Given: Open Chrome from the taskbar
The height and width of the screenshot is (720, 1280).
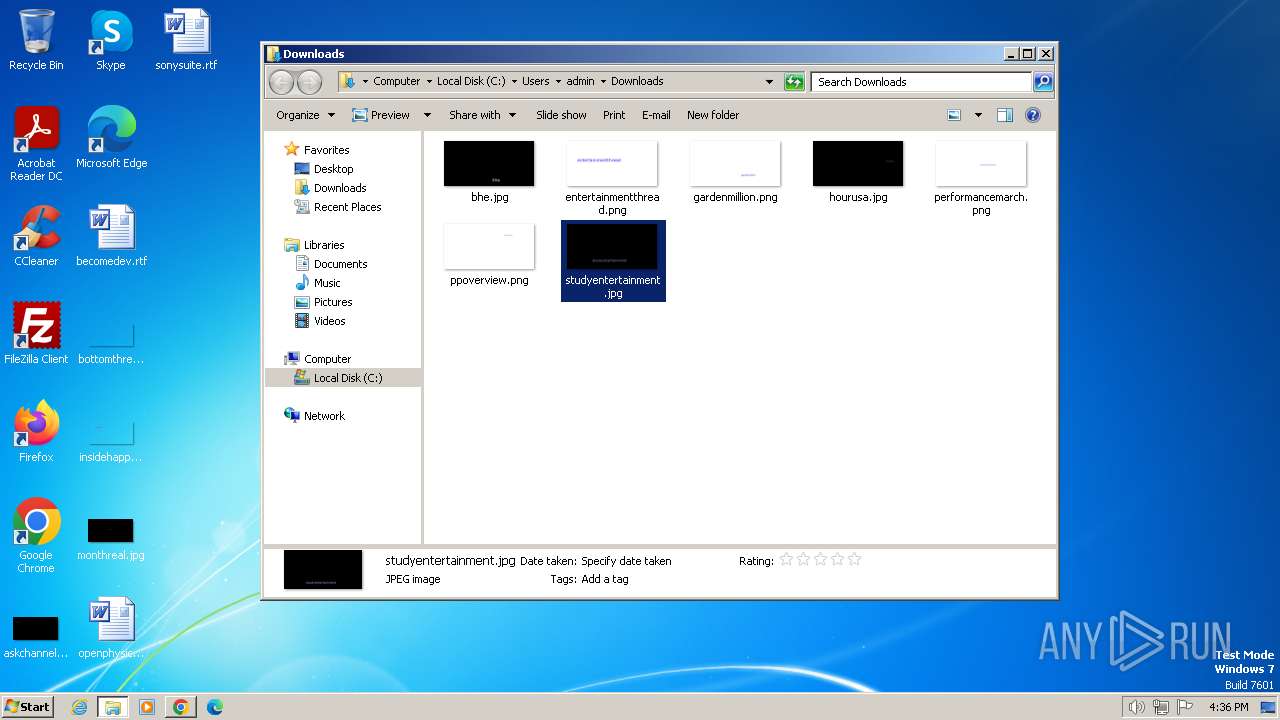Looking at the screenshot, I should 180,707.
